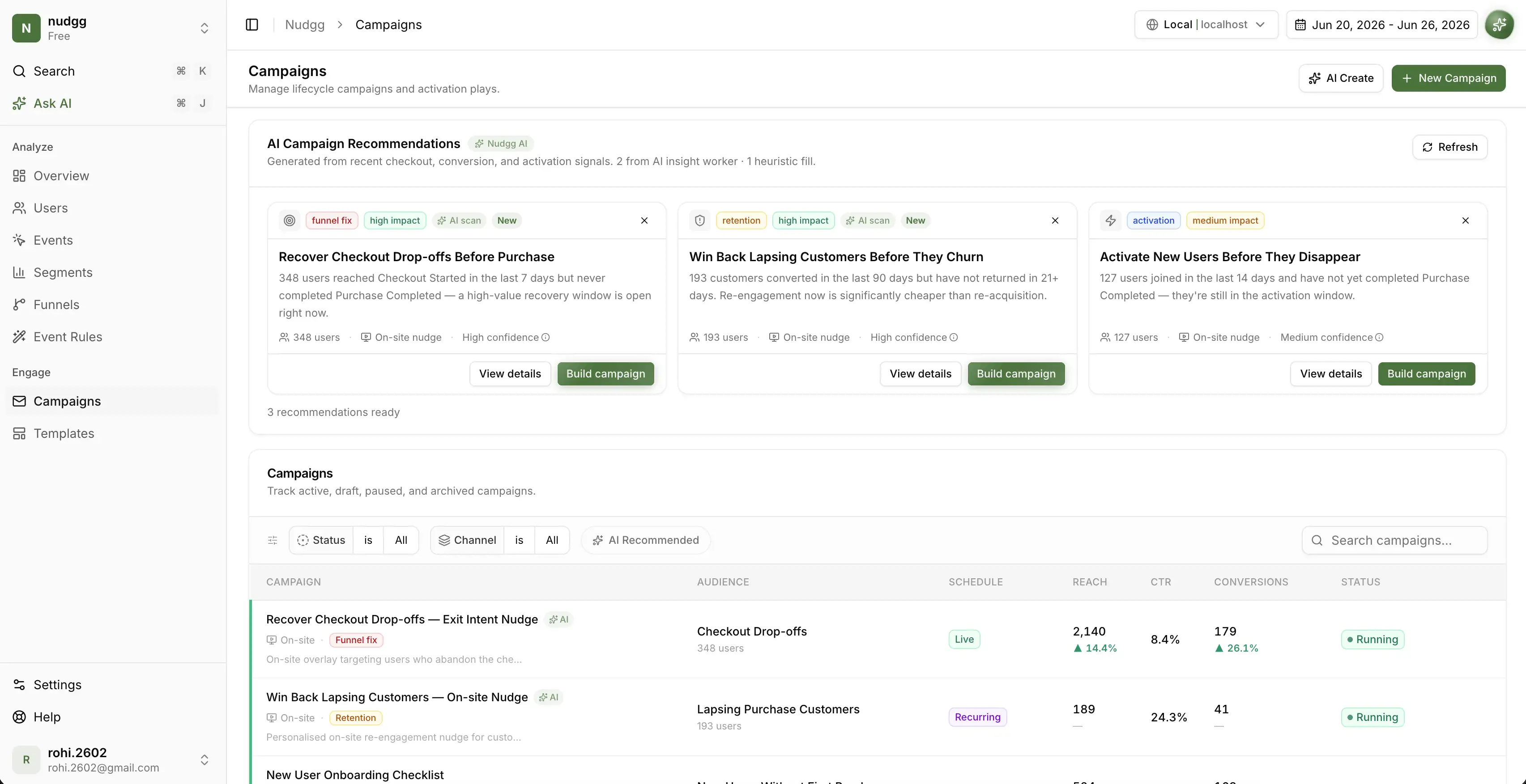Viewport: 1526px width, 784px height.
Task: Click the New Campaign button
Action: click(1449, 78)
